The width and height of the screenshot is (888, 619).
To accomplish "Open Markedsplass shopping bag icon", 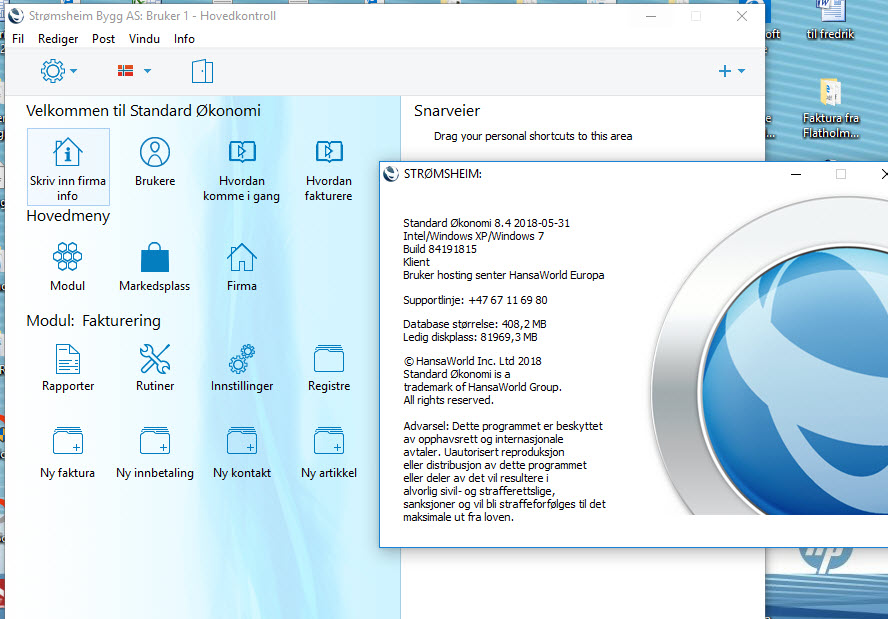I will tap(155, 258).
